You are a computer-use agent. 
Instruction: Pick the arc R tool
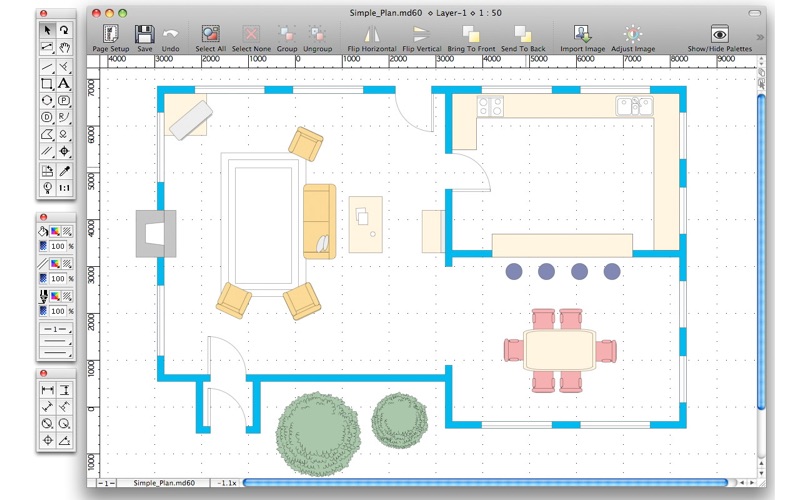(64, 117)
